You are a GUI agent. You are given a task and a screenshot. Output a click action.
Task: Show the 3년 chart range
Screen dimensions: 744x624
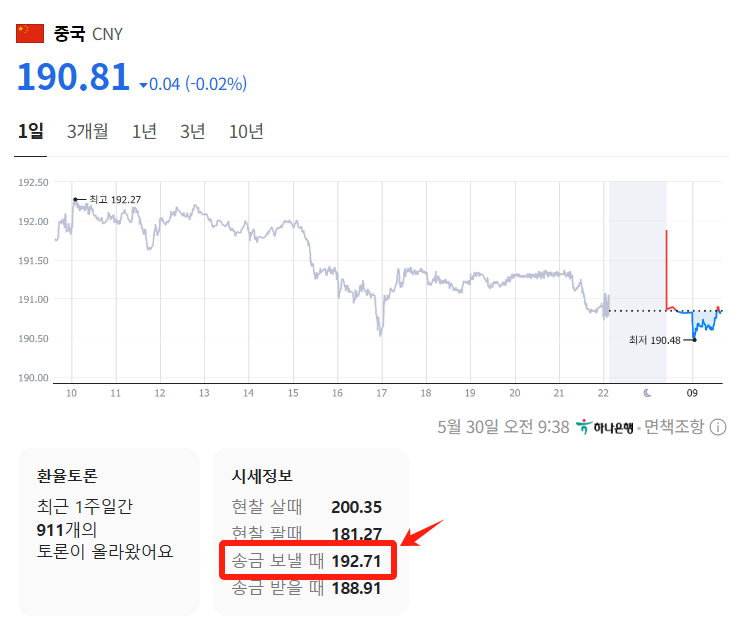click(x=192, y=131)
